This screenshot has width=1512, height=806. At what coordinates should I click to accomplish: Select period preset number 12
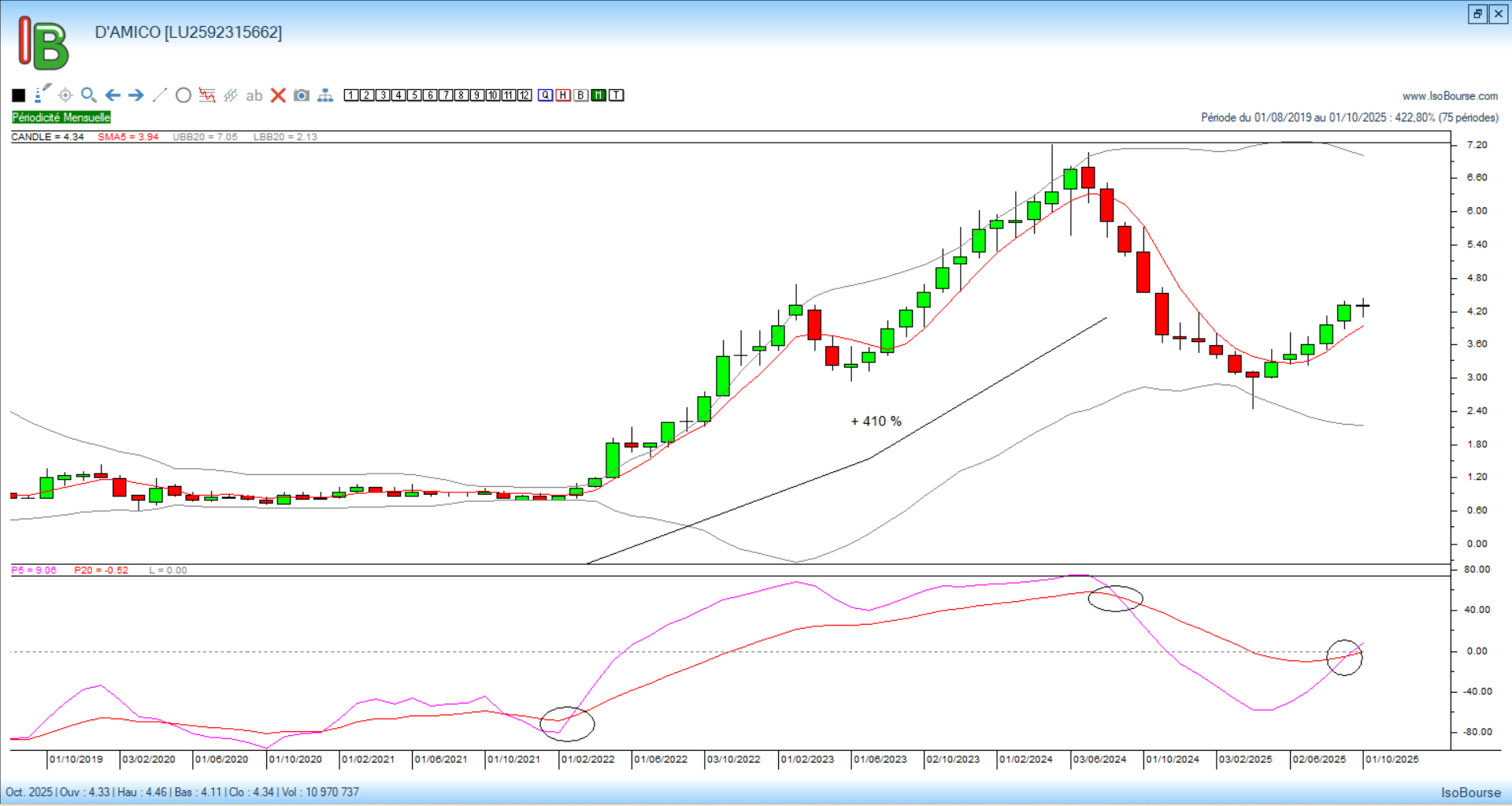pos(524,95)
